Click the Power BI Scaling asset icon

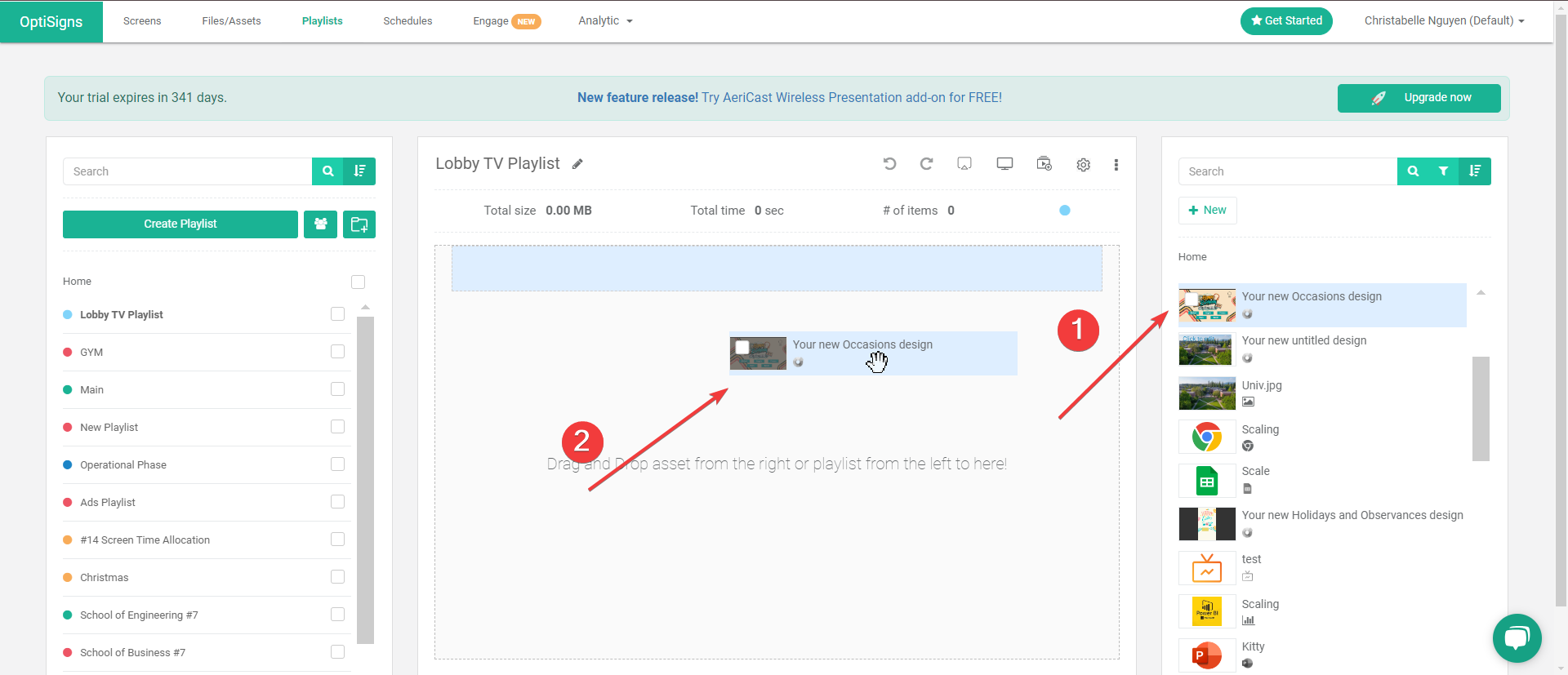click(1207, 611)
